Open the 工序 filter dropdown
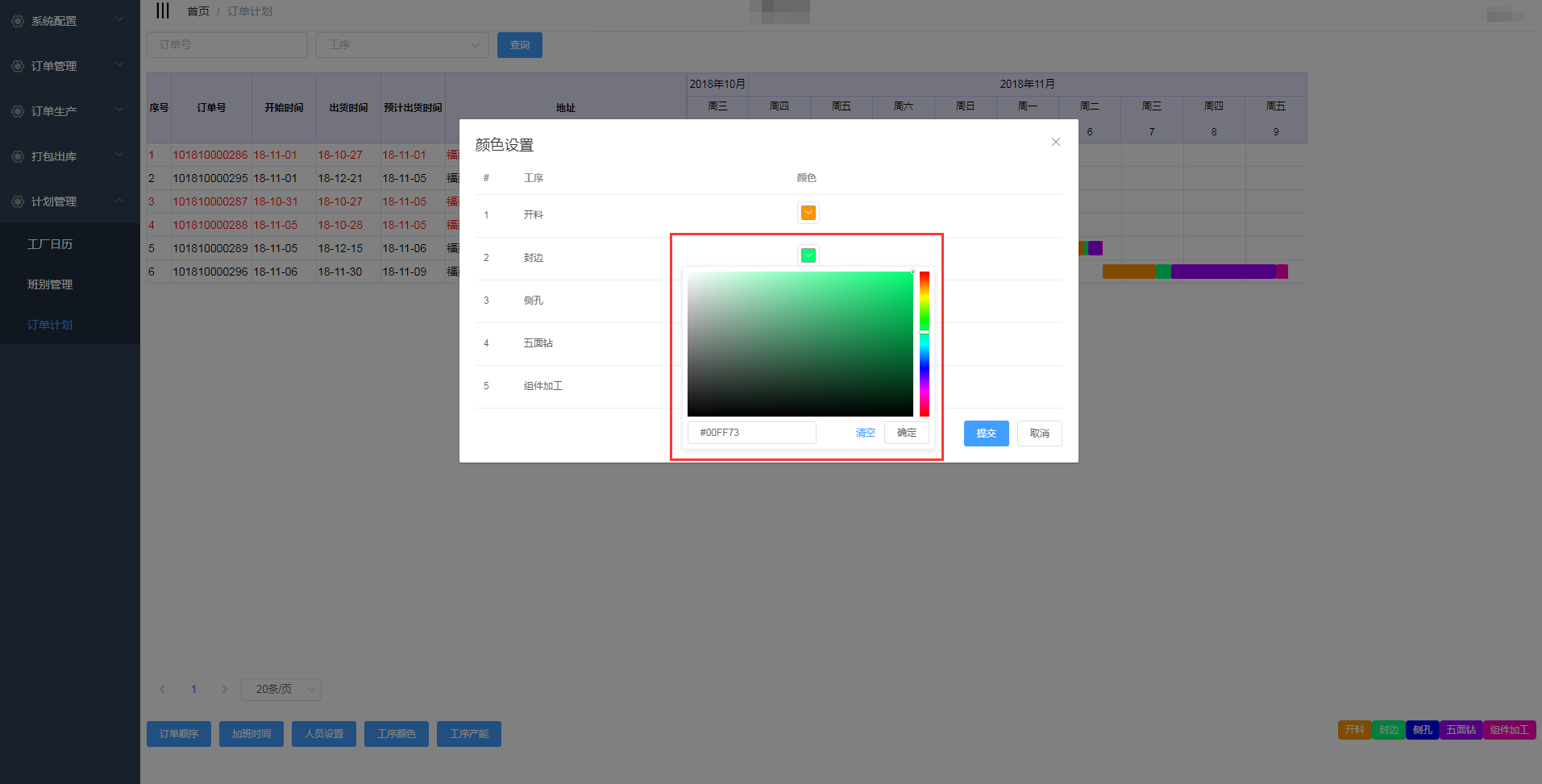 (x=402, y=45)
